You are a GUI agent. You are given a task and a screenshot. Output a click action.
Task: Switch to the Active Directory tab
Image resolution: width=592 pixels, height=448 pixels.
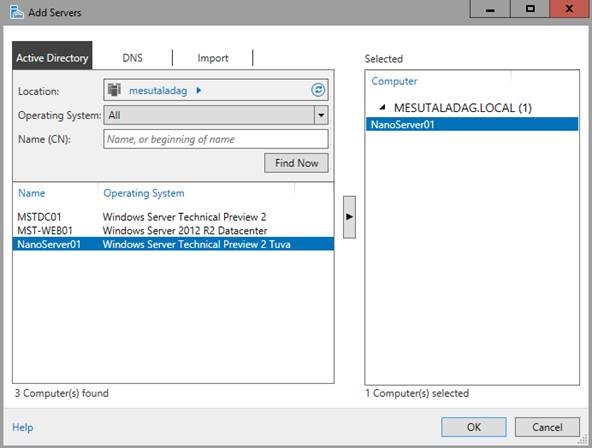click(x=52, y=56)
